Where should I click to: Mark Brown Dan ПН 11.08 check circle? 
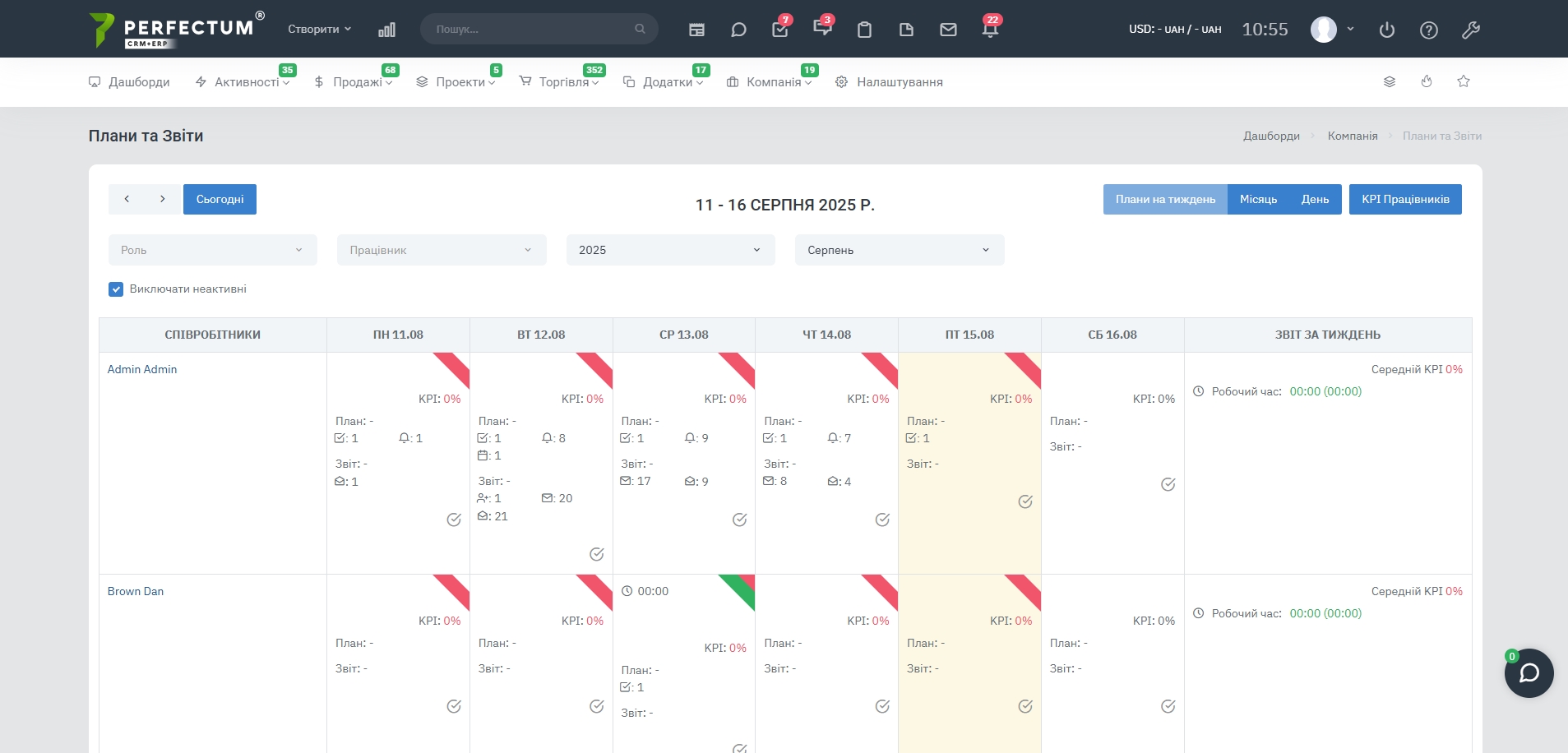click(454, 706)
